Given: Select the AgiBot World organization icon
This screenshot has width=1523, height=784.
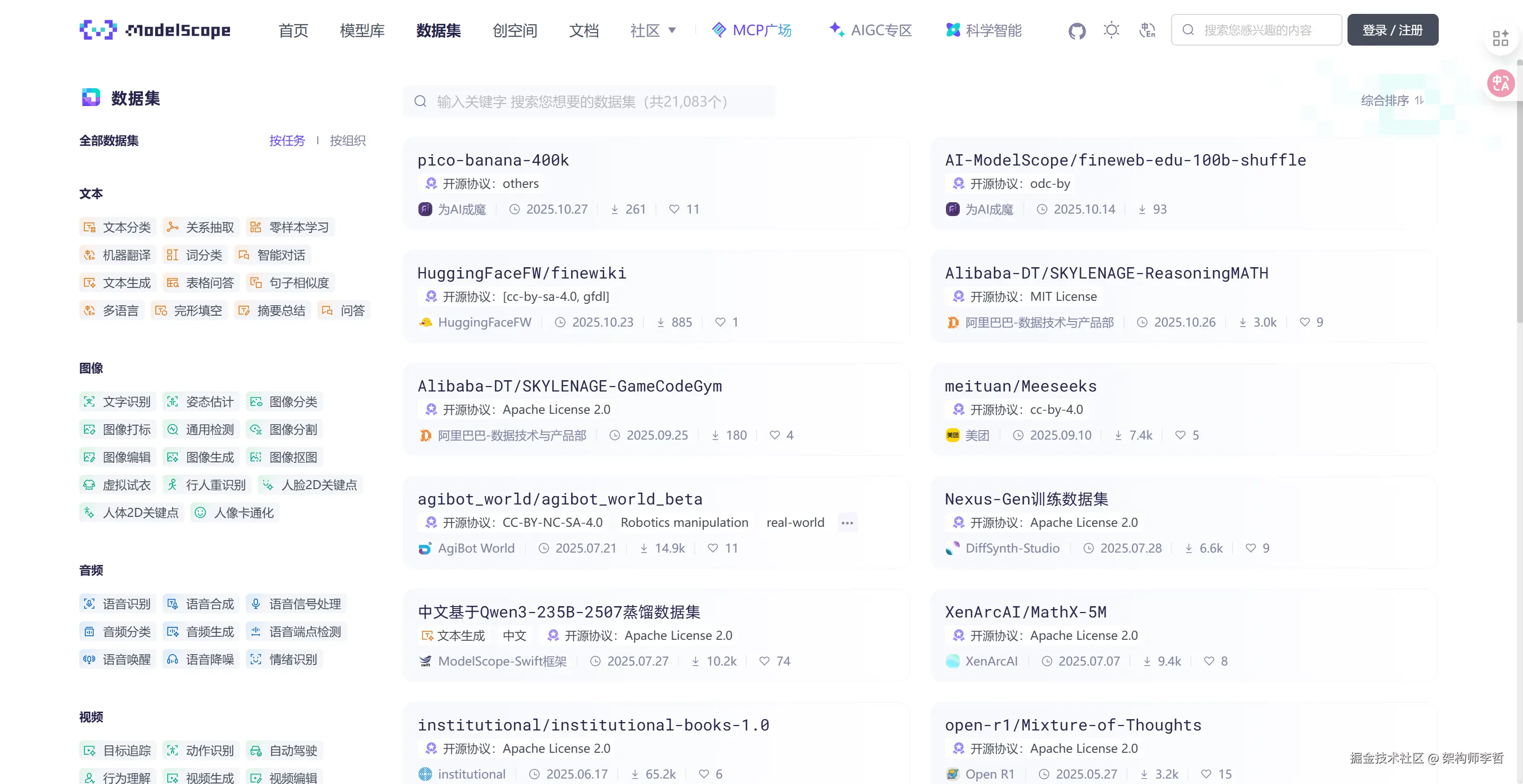Looking at the screenshot, I should [x=426, y=548].
